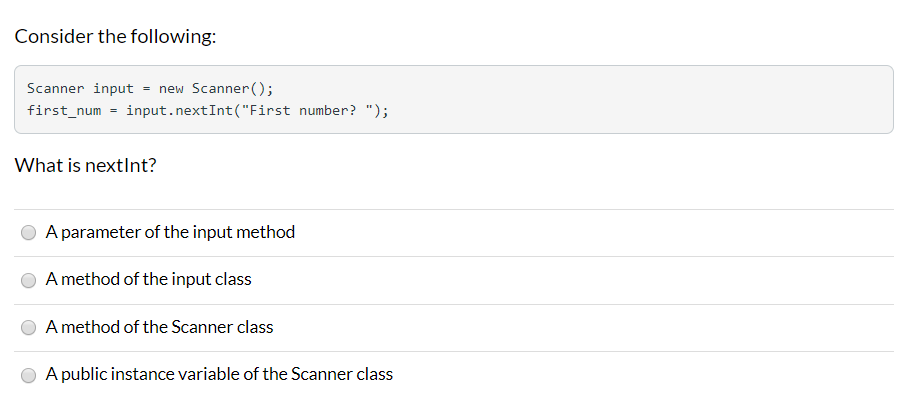This screenshot has height=413, width=914.
Task: Pick radio button 'A public instance variable' option
Action: [x=28, y=376]
